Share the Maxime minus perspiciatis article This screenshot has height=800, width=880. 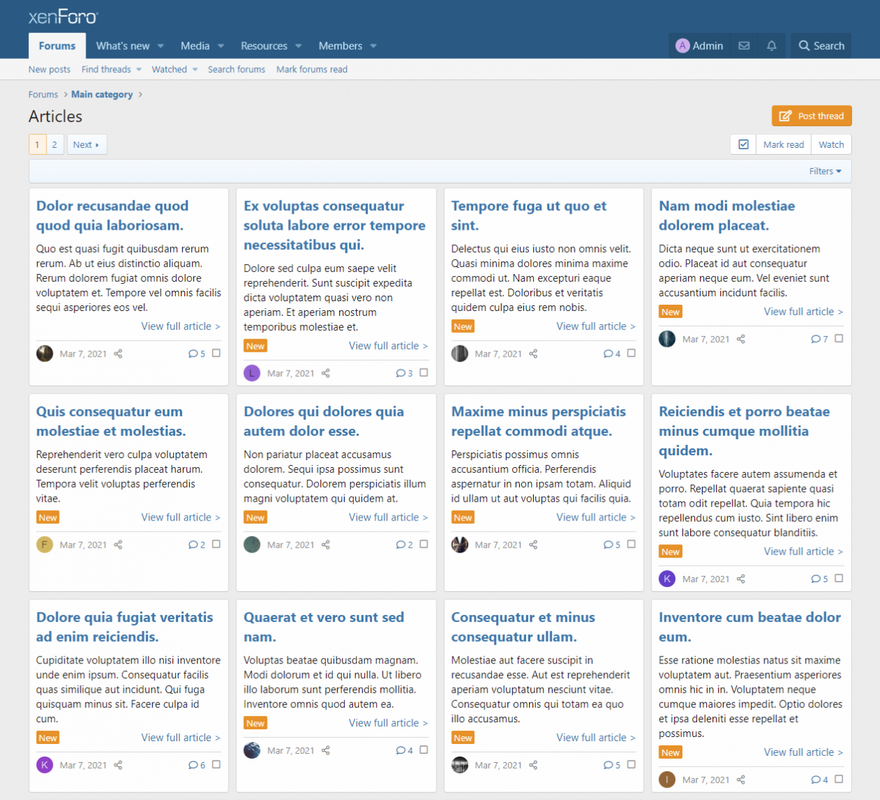click(533, 545)
